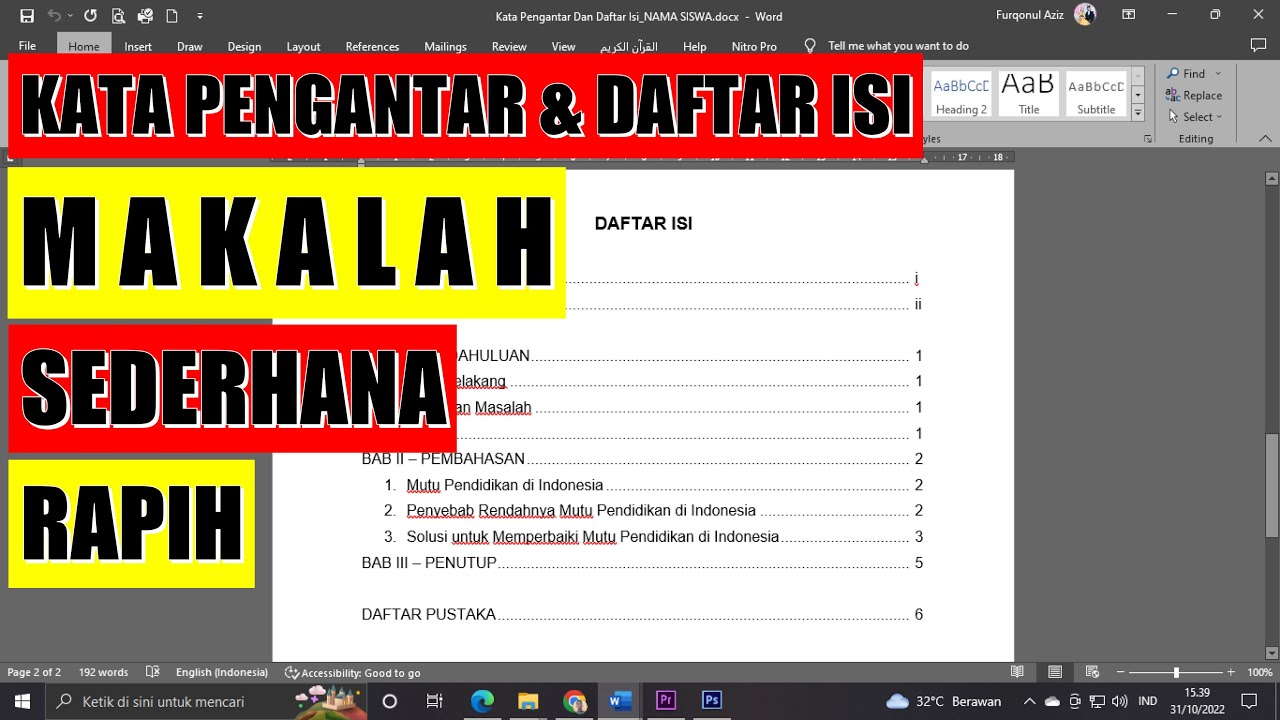Click the Tell me what you want box
Screen dimensions: 1280x720
click(898, 46)
